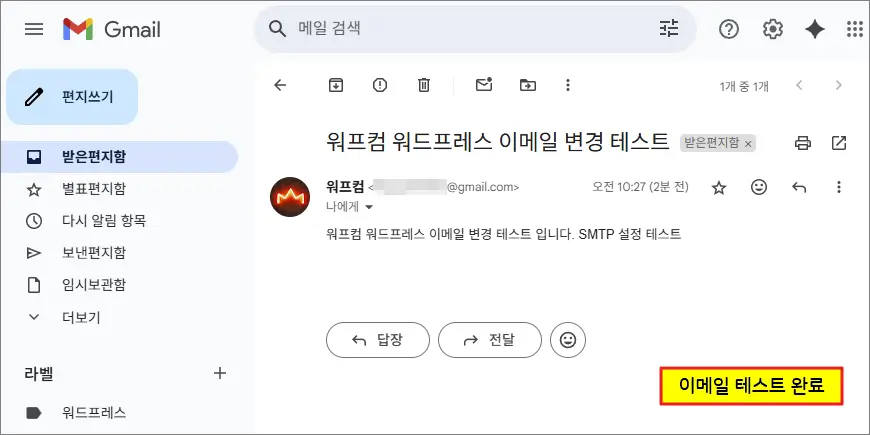The image size is (870, 435).
Task: Star the message from 워프컴
Action: point(718,187)
